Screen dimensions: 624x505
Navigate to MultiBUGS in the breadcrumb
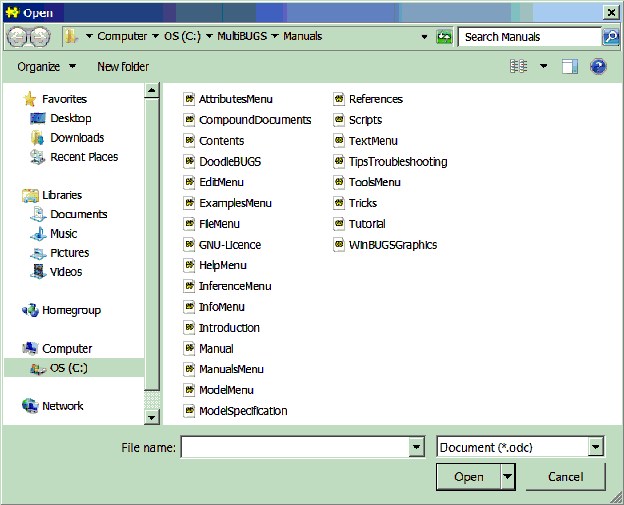coord(242,36)
